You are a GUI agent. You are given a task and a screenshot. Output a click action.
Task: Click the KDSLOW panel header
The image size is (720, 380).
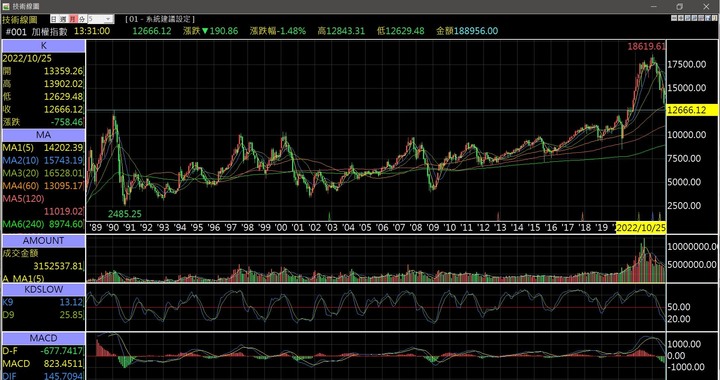coord(44,290)
